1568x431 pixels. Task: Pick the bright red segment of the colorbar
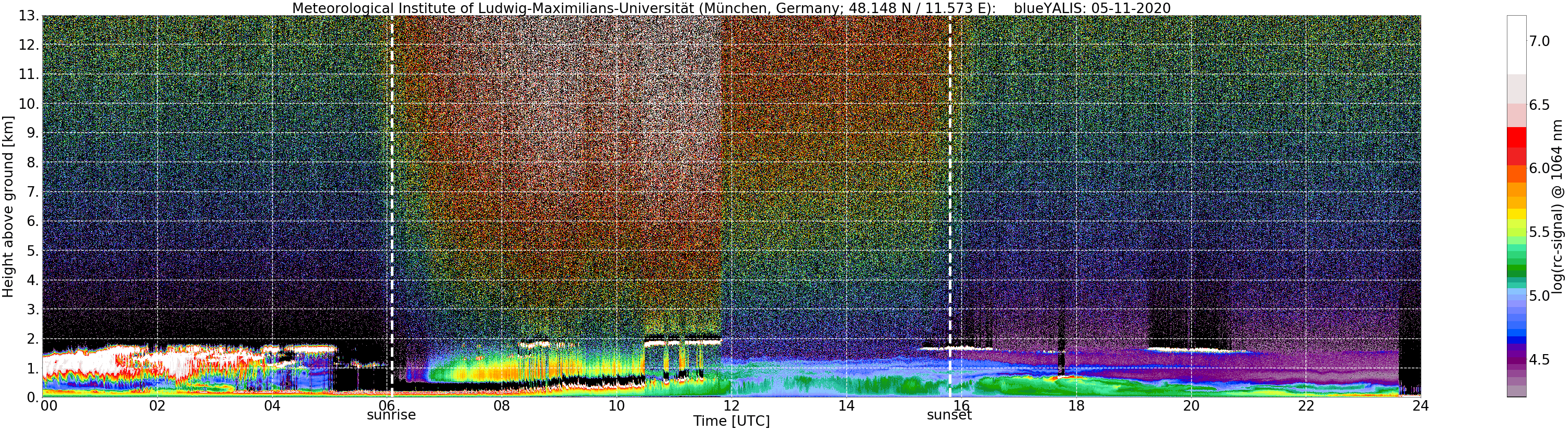point(1517,137)
